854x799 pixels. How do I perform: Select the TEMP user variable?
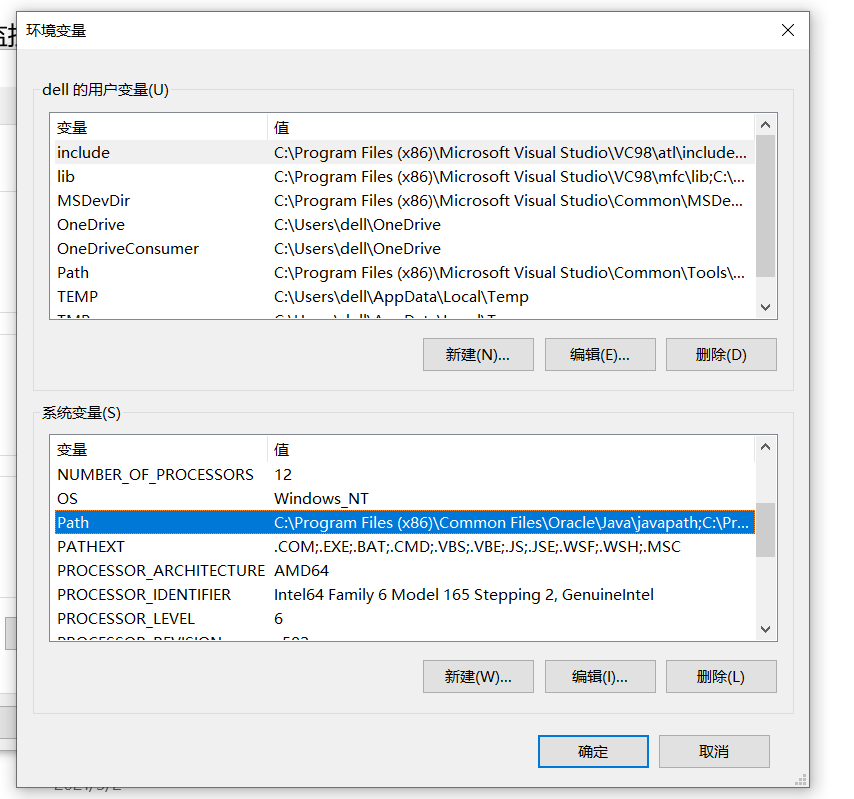(x=405, y=296)
